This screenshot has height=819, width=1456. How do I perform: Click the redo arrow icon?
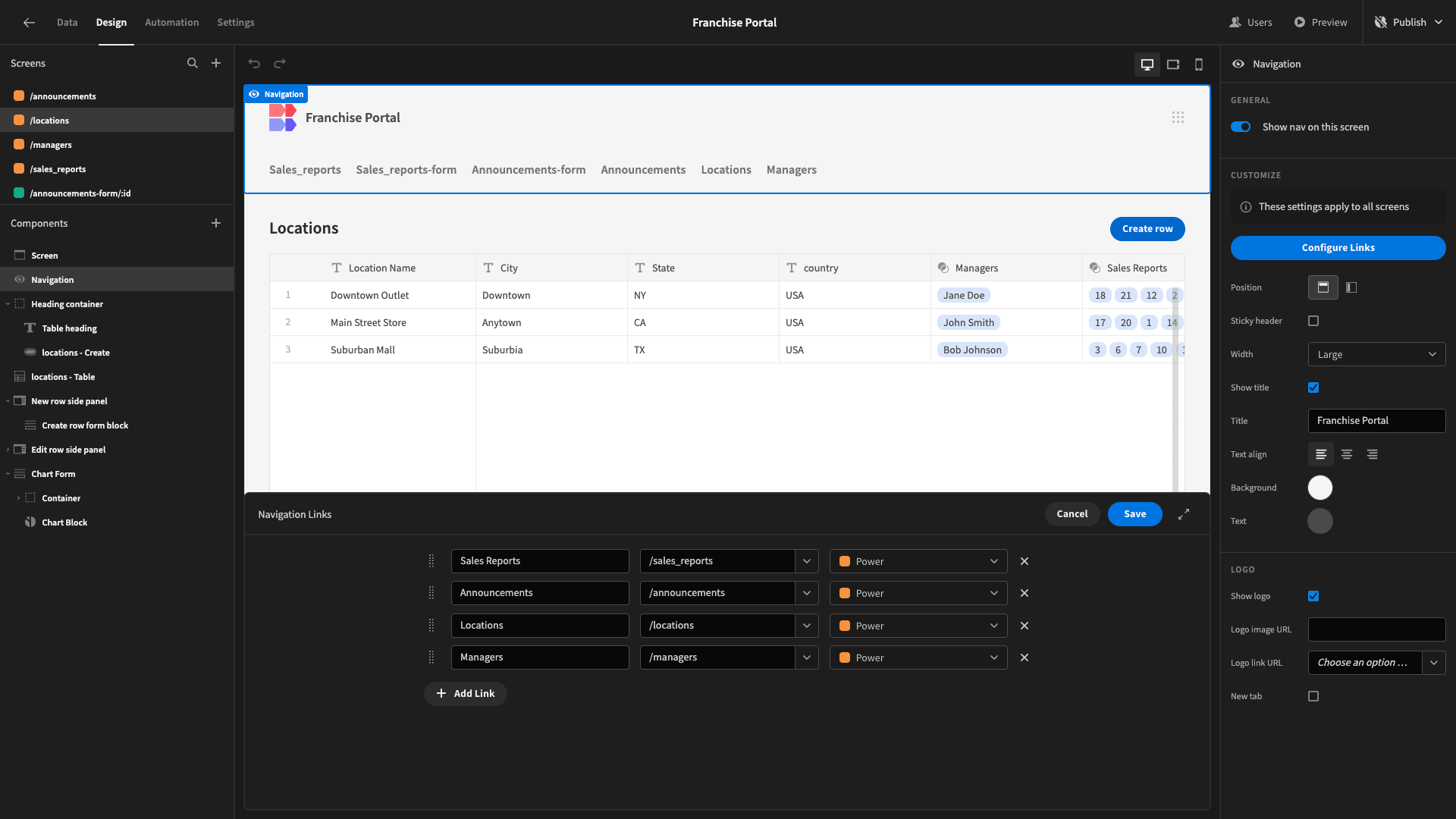tap(280, 64)
